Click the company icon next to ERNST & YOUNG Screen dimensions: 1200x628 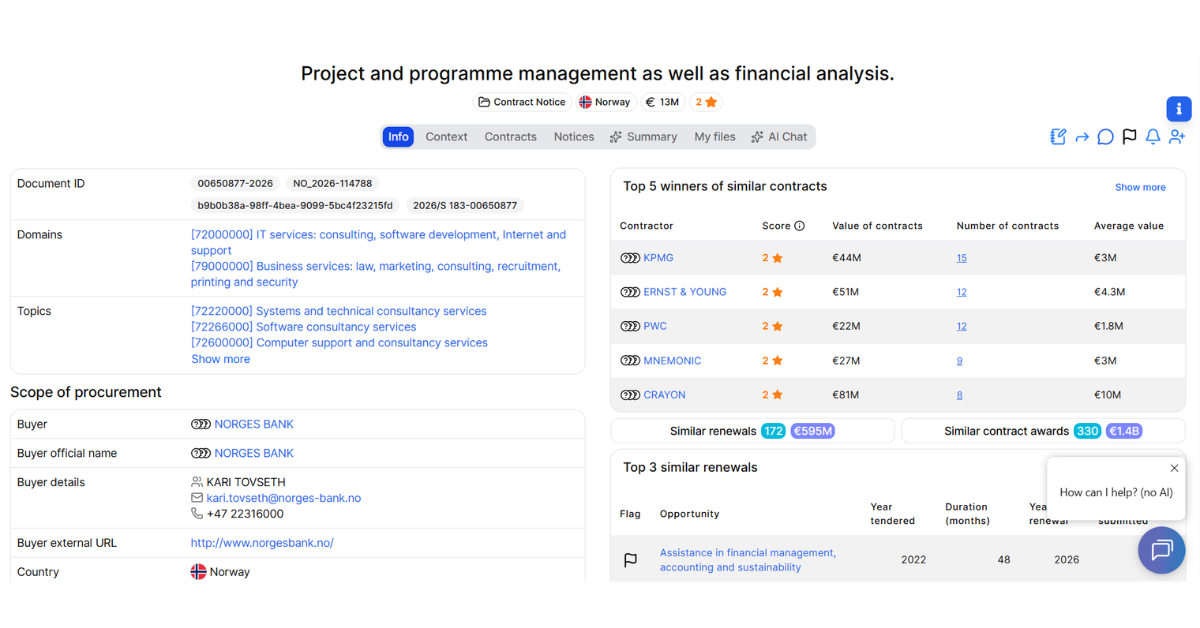click(630, 292)
